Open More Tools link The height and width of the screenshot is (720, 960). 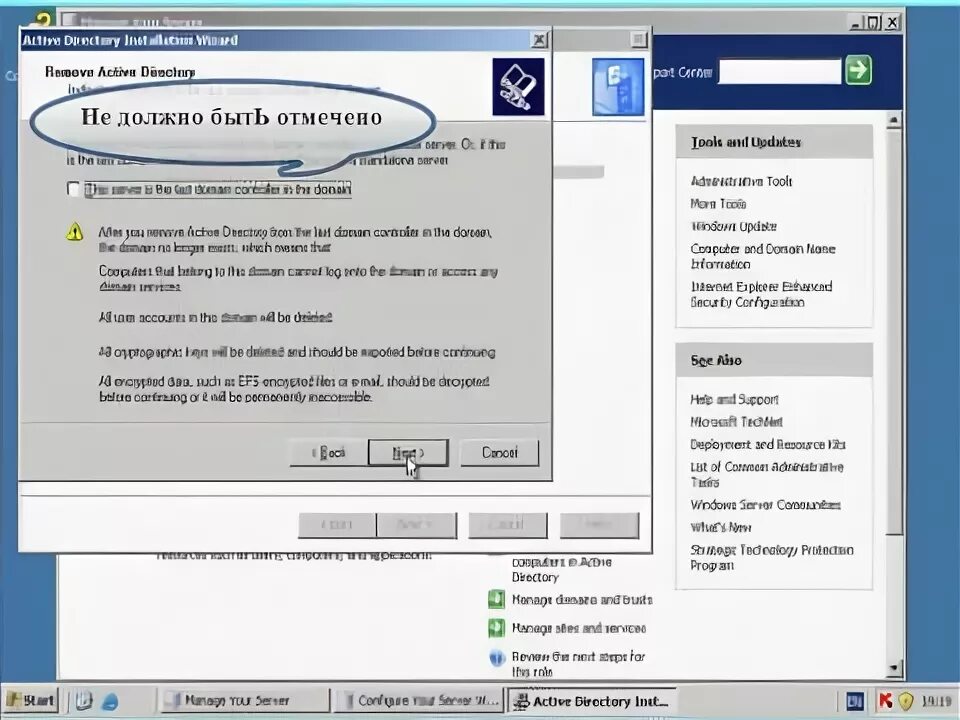pyautogui.click(x=718, y=204)
